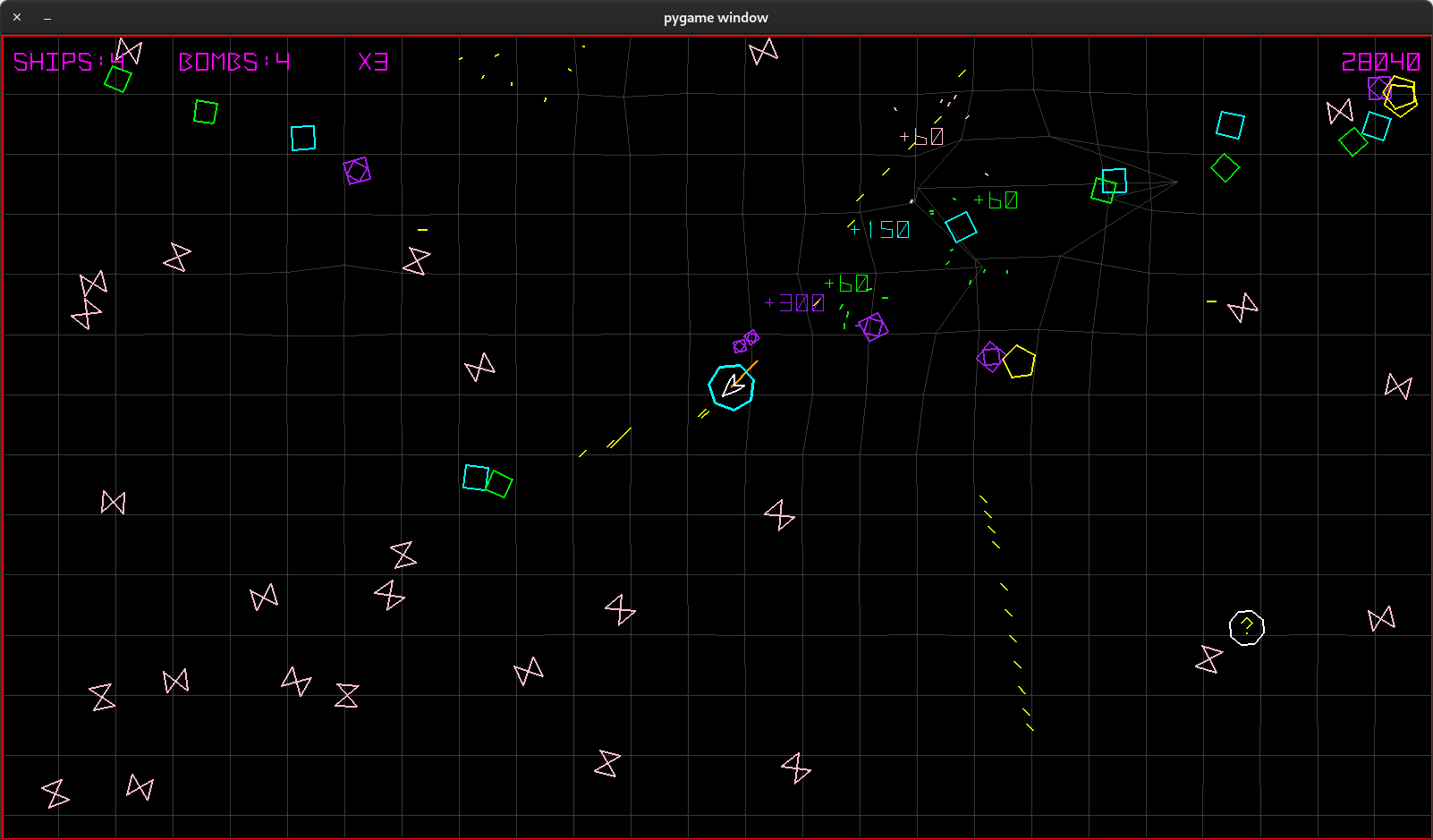Click the purple square enemy right of +300 popup
This screenshot has height=840, width=1433.
872,327
